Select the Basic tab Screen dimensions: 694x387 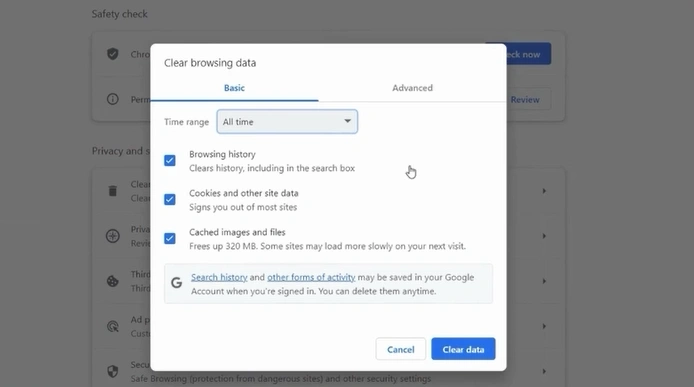click(234, 88)
